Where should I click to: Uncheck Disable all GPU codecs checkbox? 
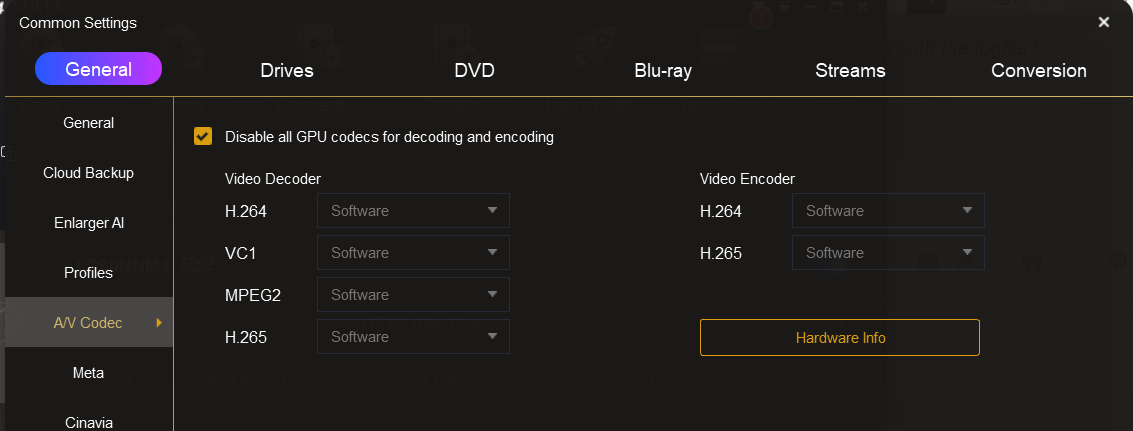(x=203, y=136)
